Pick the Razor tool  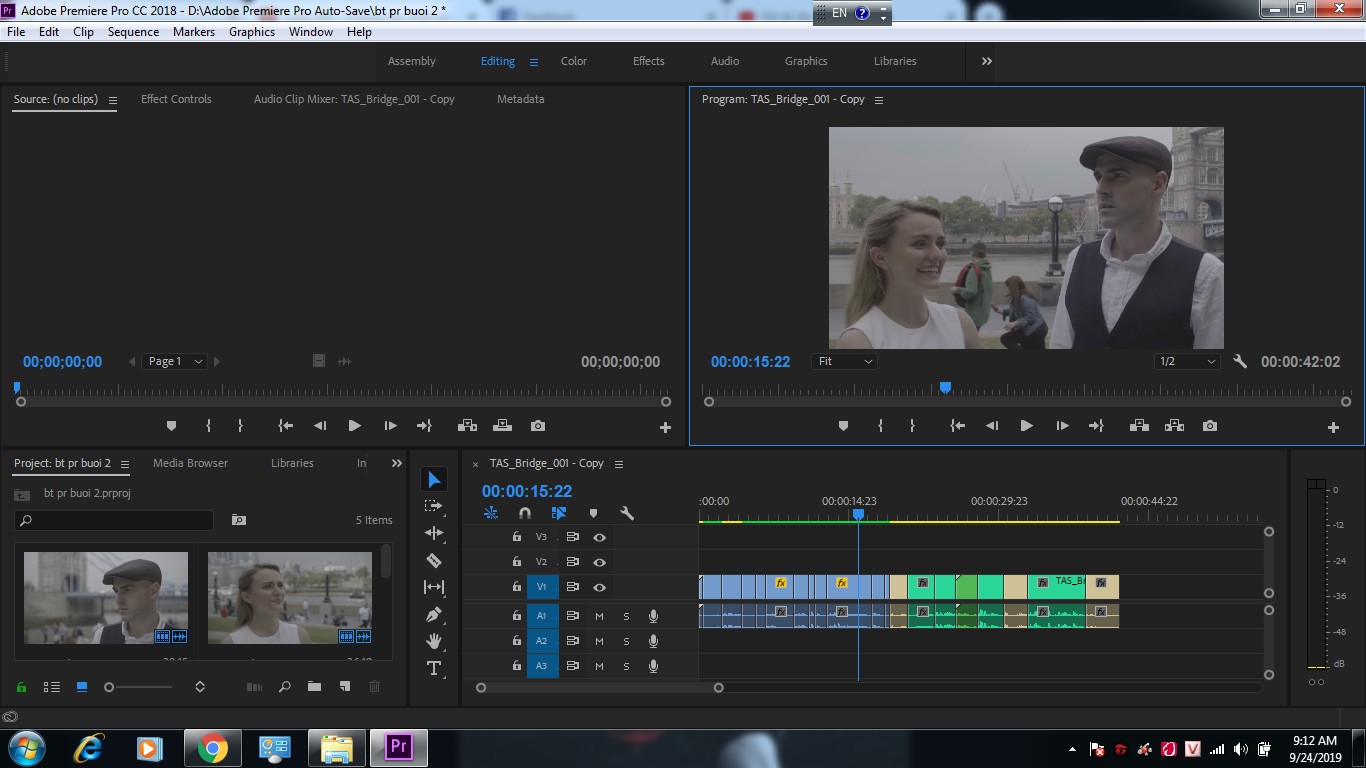coord(434,560)
